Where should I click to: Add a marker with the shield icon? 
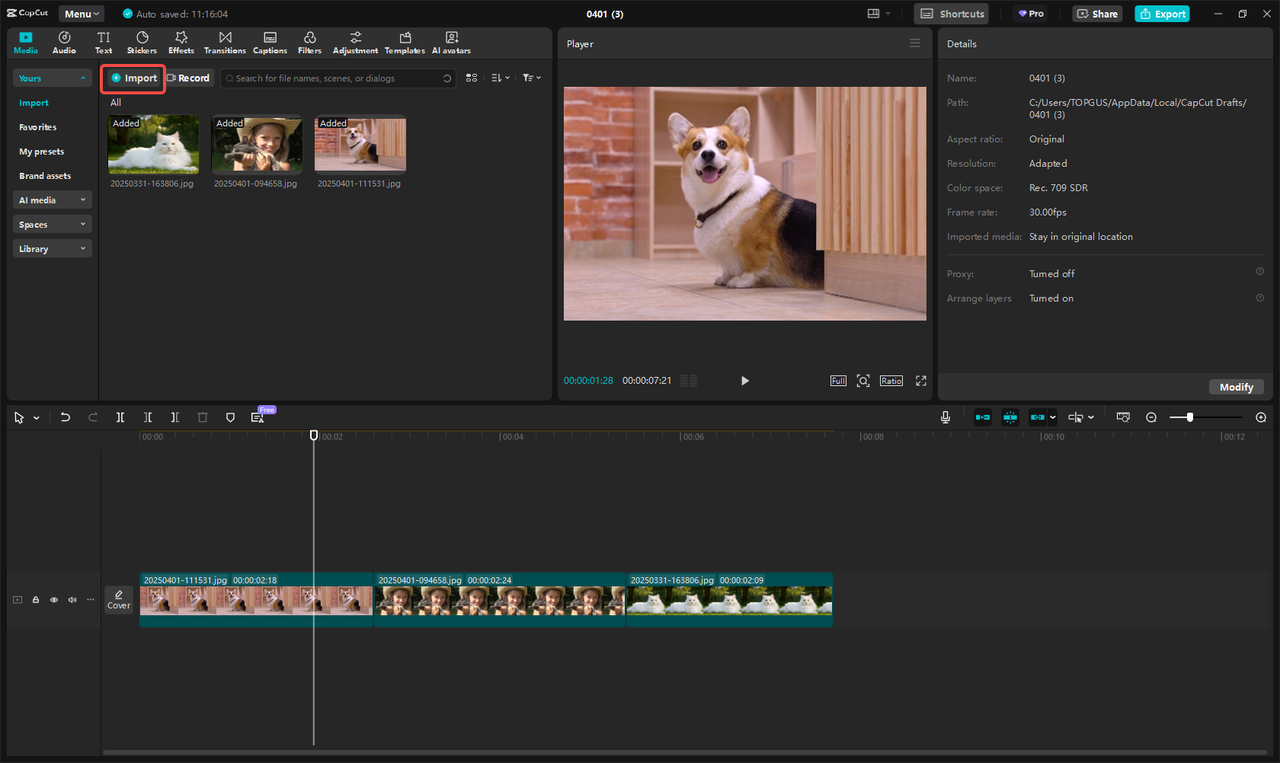[230, 417]
